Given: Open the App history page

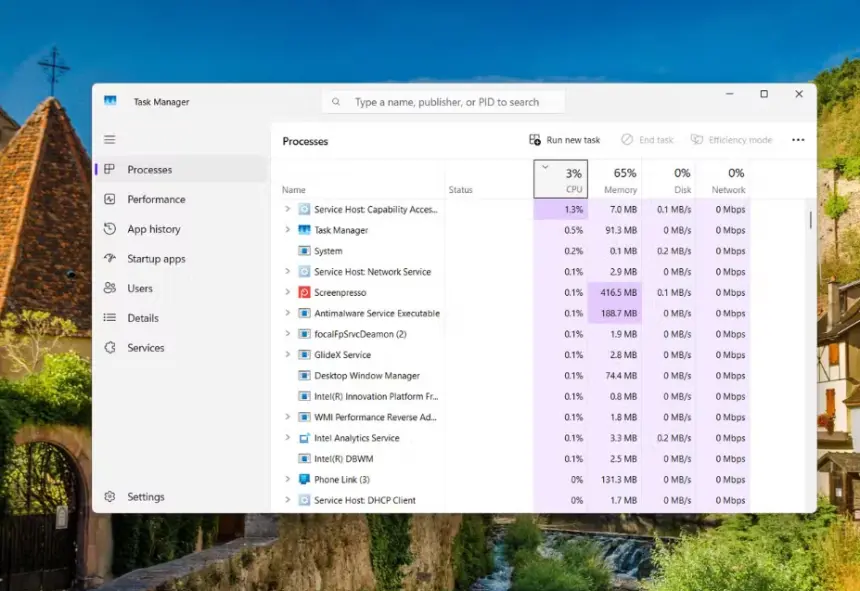Looking at the screenshot, I should coord(154,229).
